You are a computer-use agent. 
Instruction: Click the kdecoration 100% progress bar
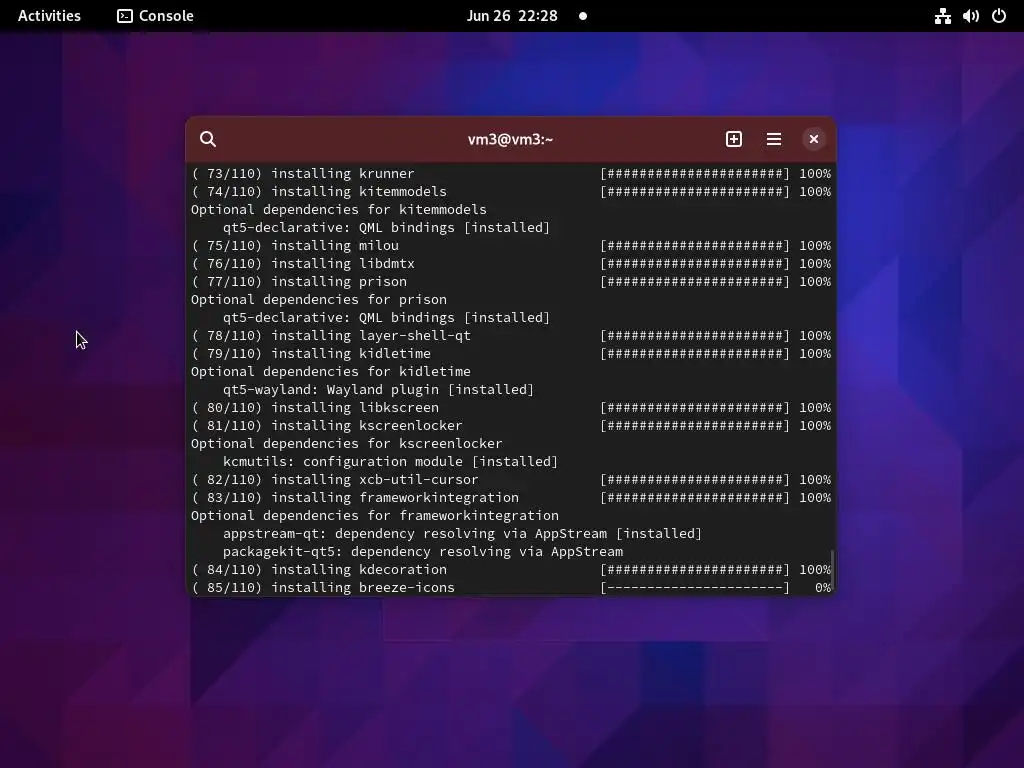(x=695, y=569)
